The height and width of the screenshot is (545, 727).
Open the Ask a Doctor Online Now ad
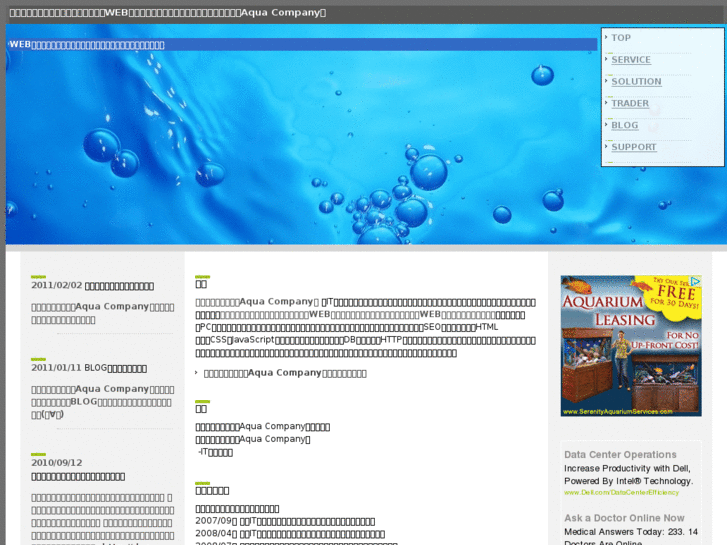click(x=624, y=518)
